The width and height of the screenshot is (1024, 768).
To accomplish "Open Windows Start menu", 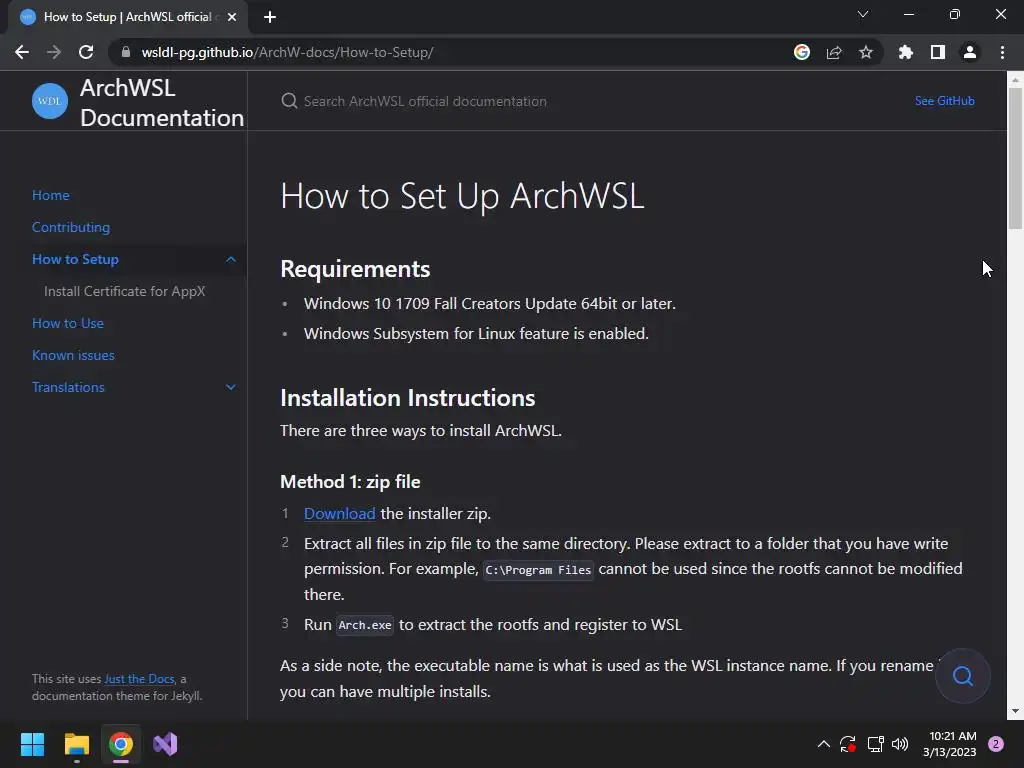I will coord(32,744).
